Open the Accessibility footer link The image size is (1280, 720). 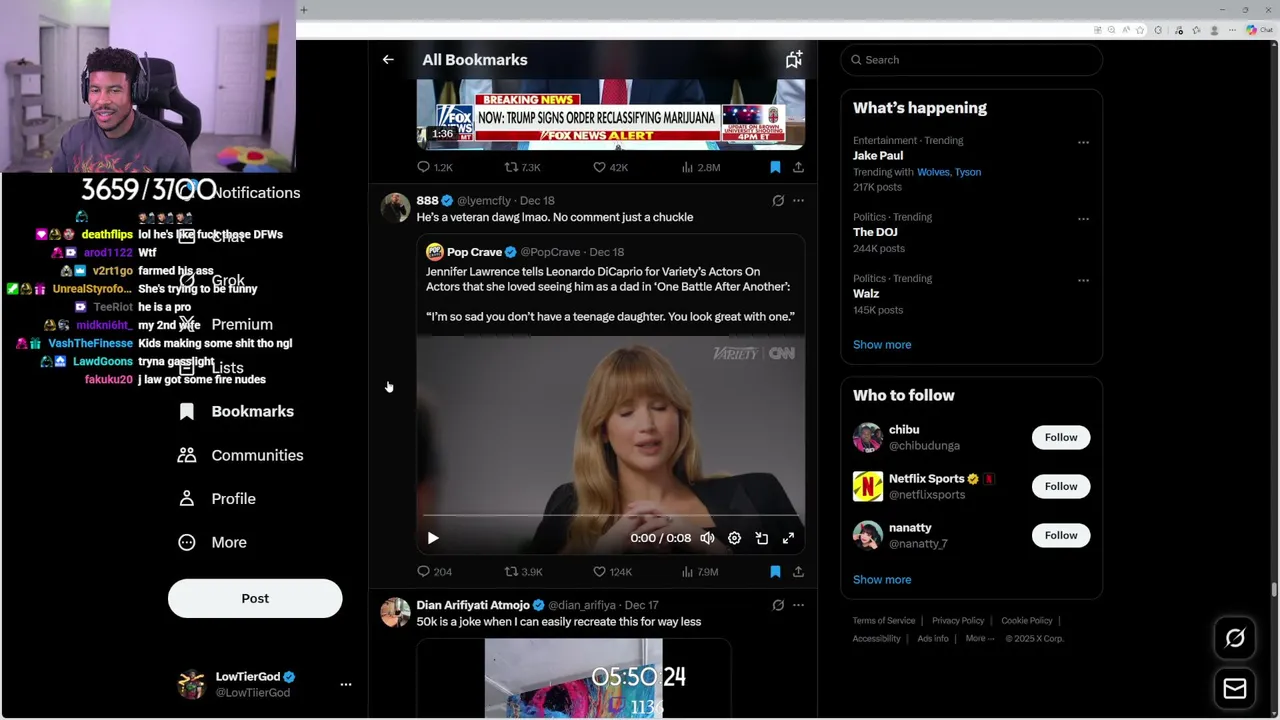click(x=877, y=639)
